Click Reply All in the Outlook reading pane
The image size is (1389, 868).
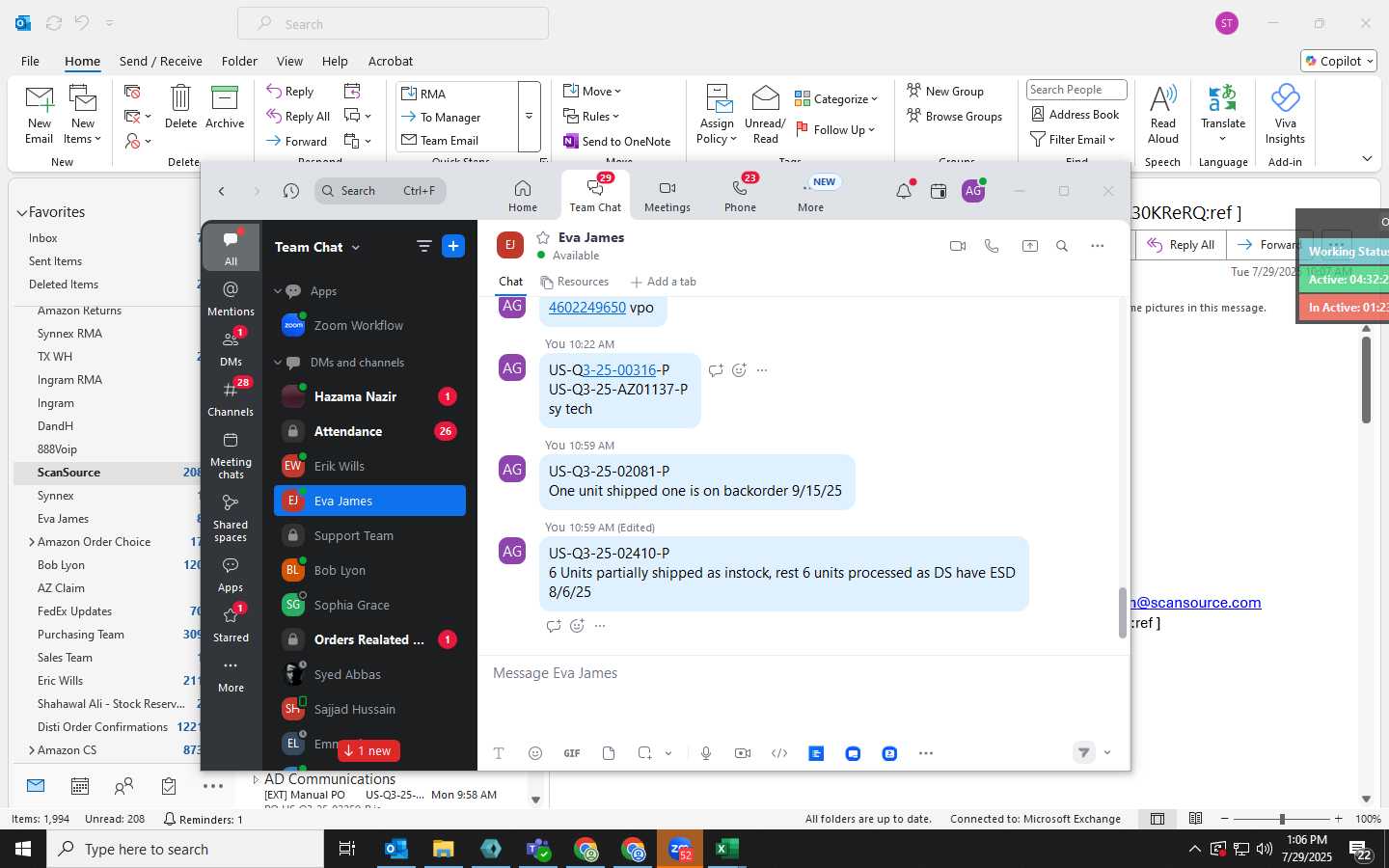tap(1182, 245)
